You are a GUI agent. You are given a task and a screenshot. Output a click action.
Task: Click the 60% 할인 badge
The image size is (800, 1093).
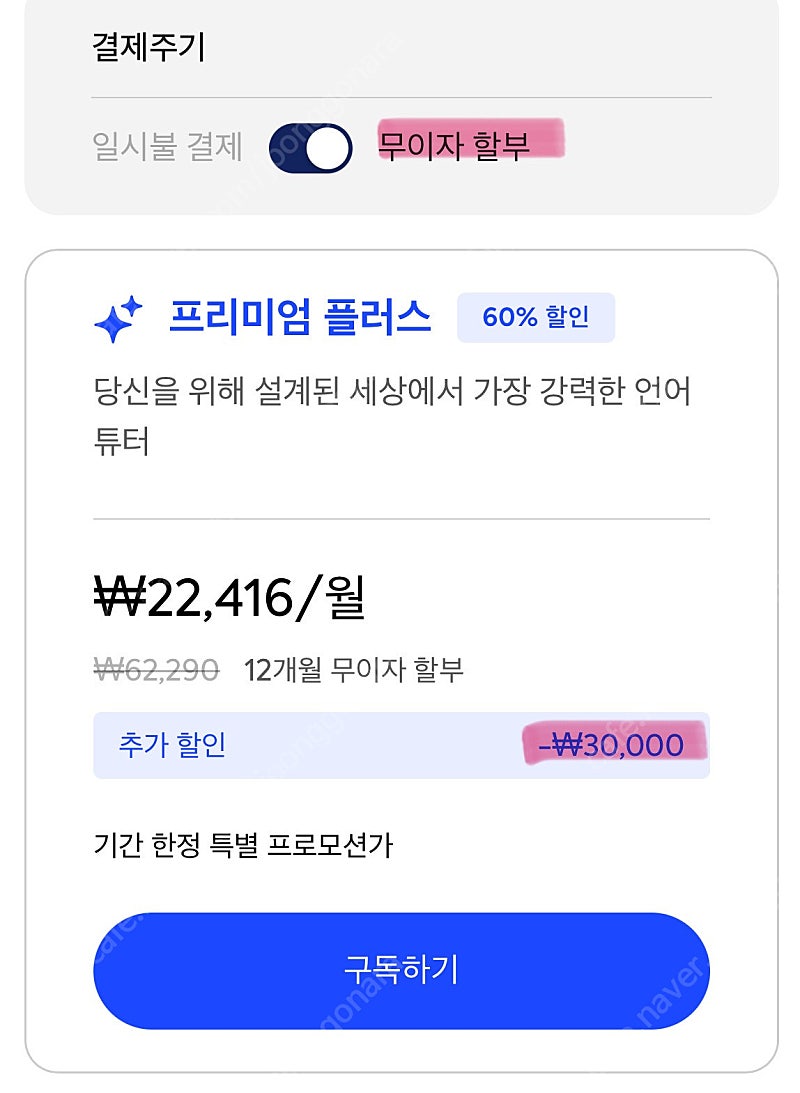click(x=536, y=317)
